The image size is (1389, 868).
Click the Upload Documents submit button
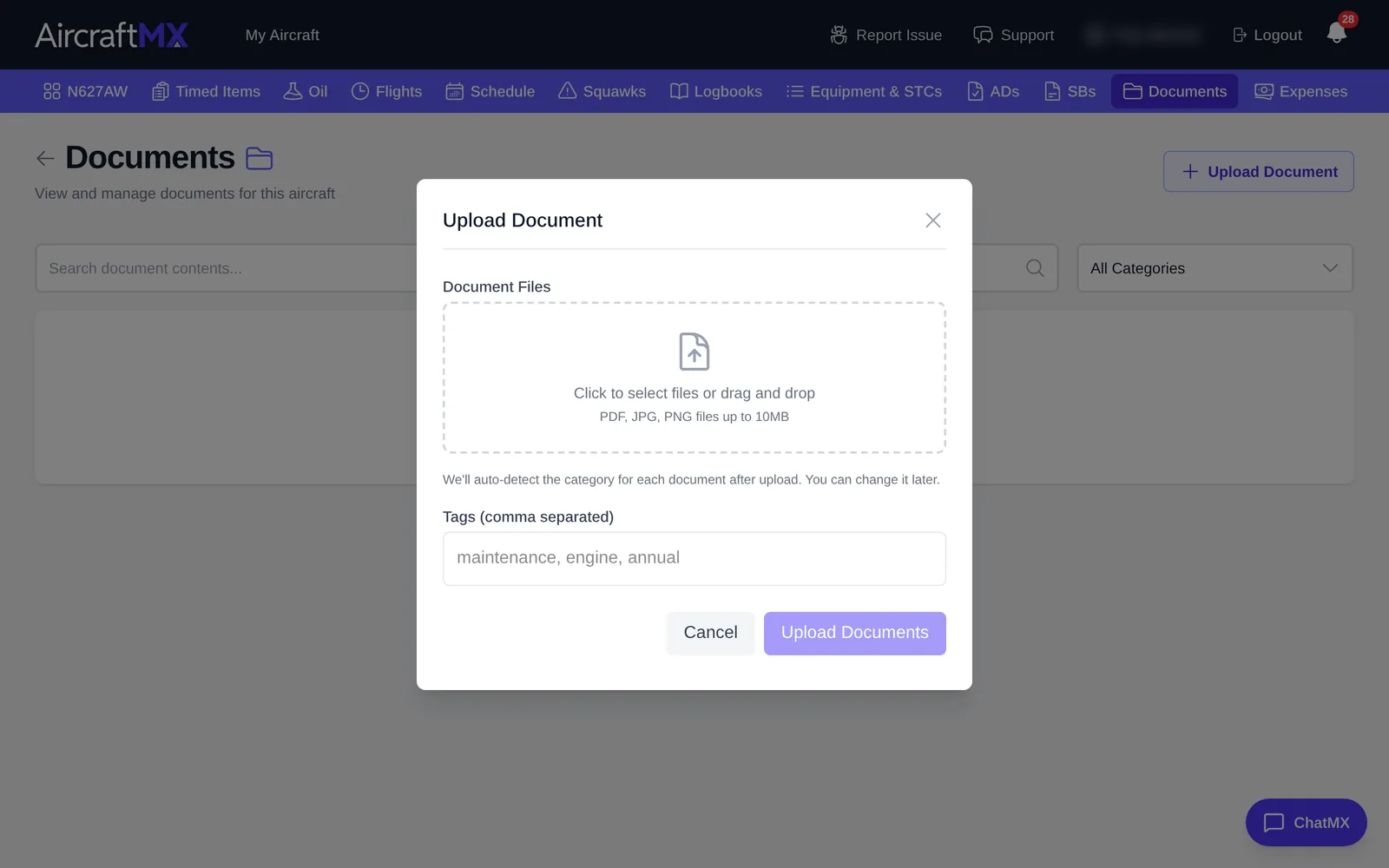point(855,633)
